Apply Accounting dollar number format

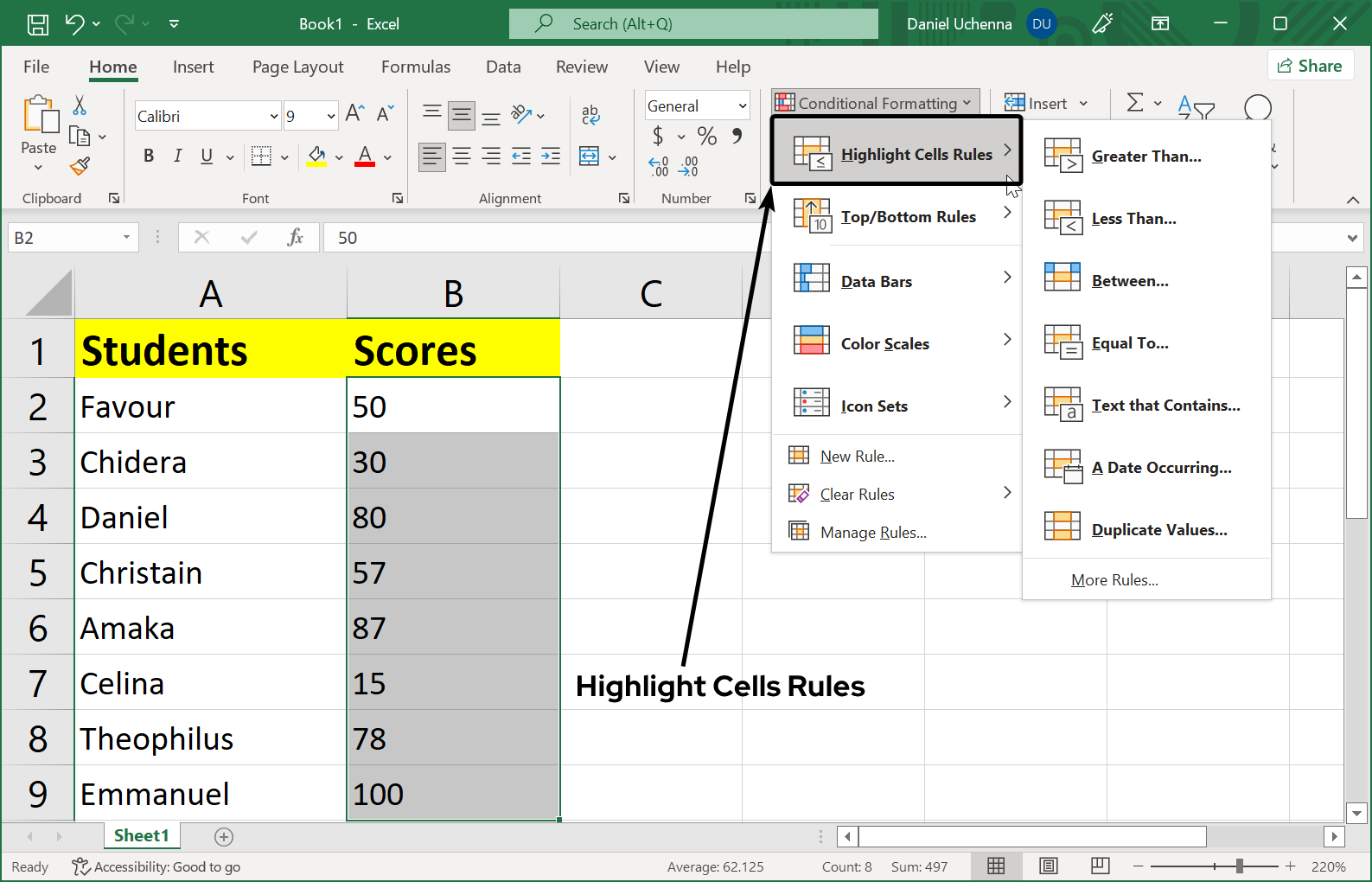(659, 136)
